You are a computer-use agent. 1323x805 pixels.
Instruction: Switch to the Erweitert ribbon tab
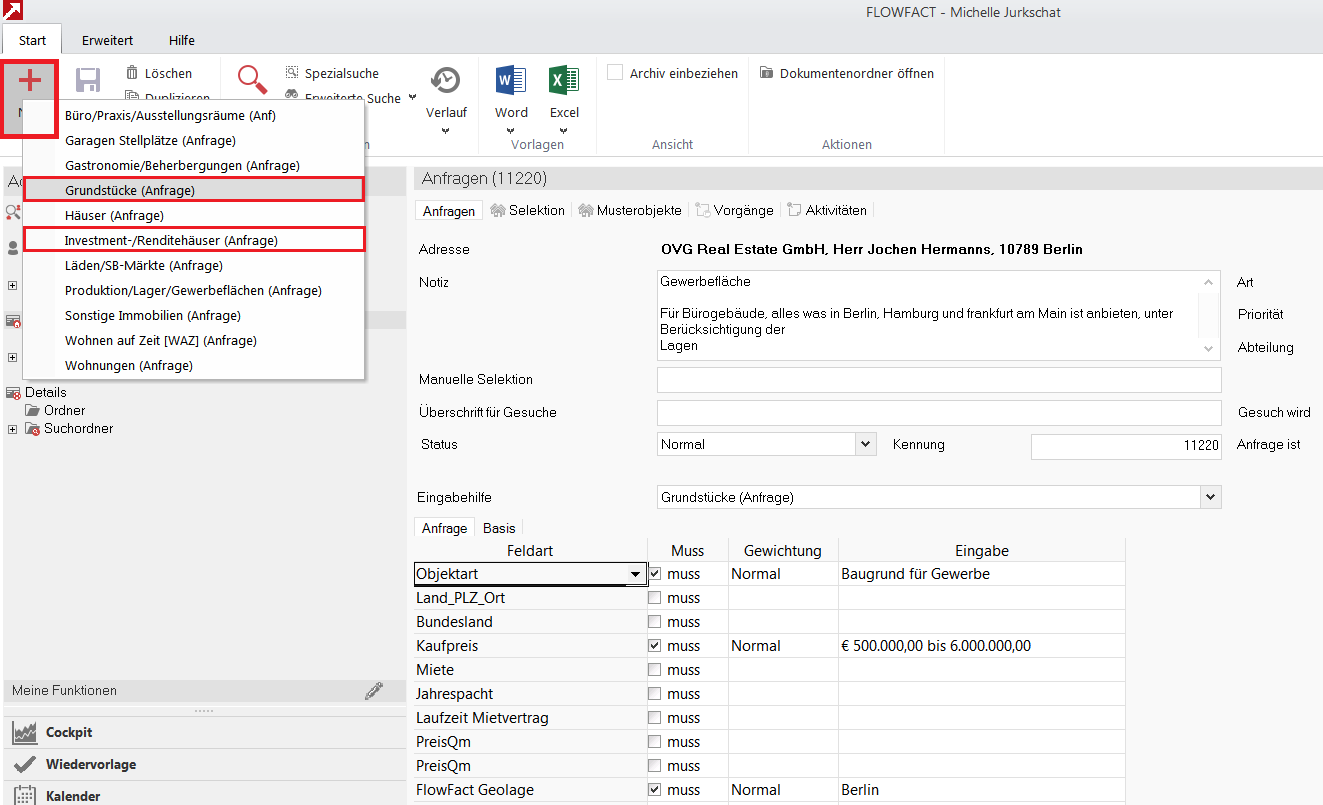point(107,40)
